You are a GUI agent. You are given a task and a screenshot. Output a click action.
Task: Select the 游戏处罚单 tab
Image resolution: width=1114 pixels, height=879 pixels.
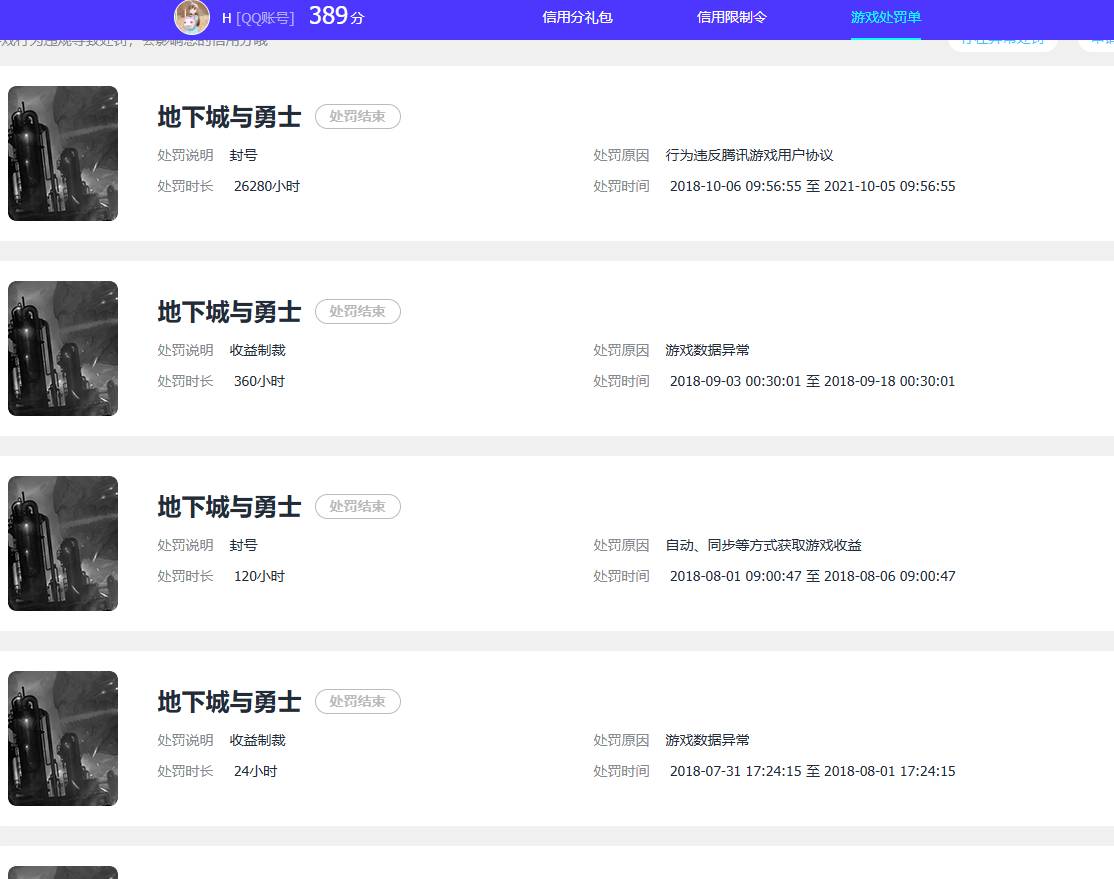pos(885,17)
